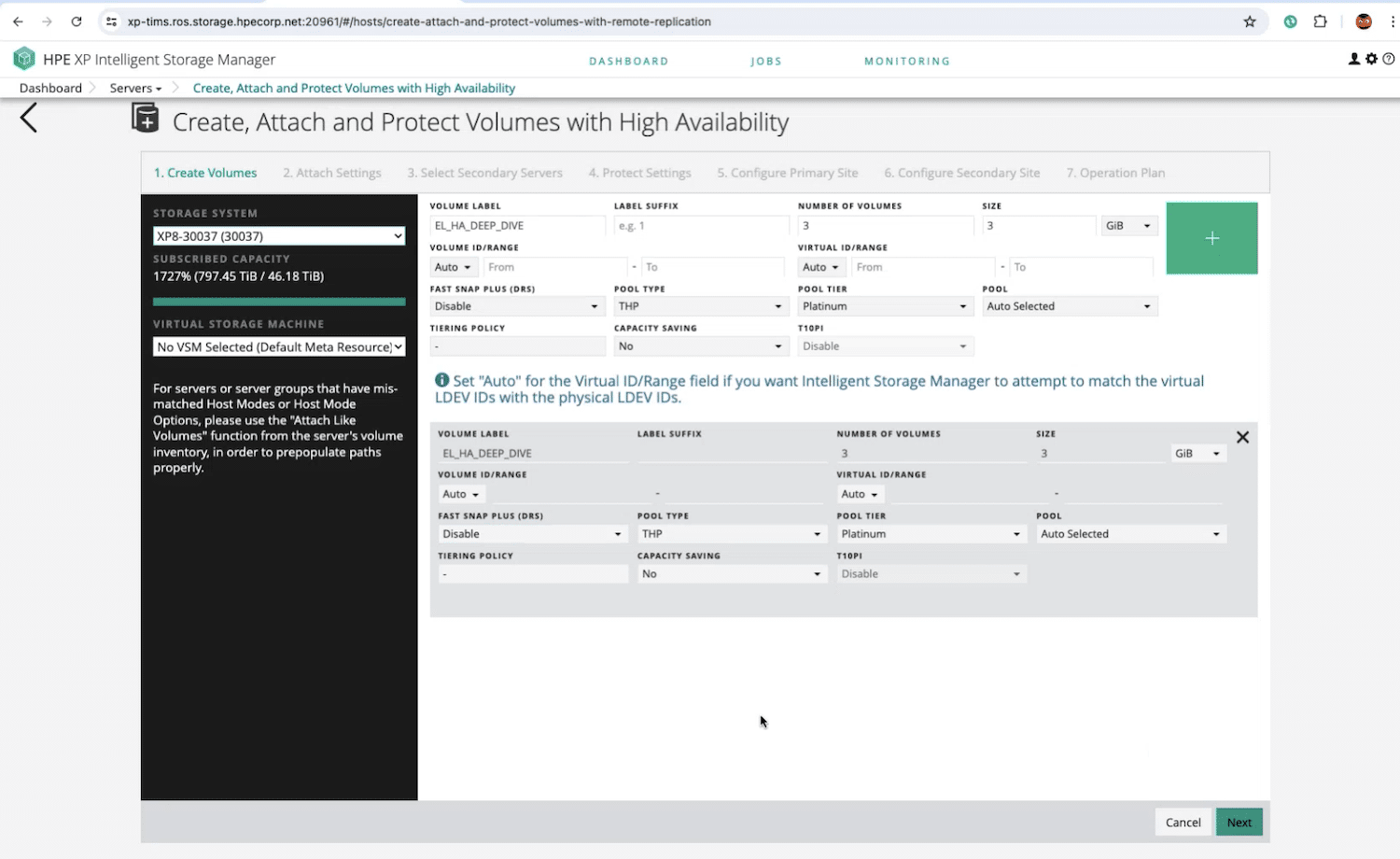This screenshot has height=859, width=1400.
Task: Open the browser profile avatar
Action: tap(1364, 21)
